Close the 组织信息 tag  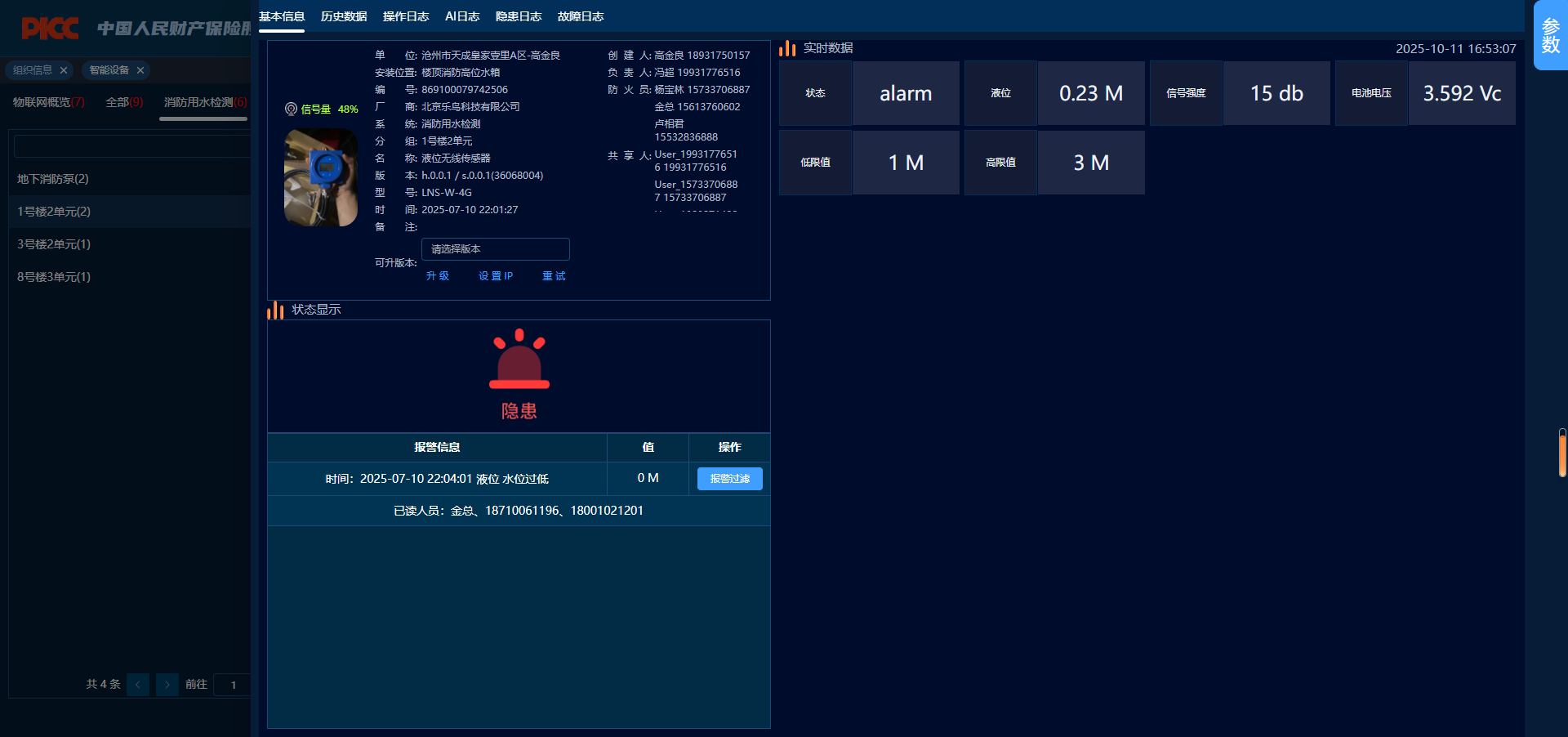64,70
